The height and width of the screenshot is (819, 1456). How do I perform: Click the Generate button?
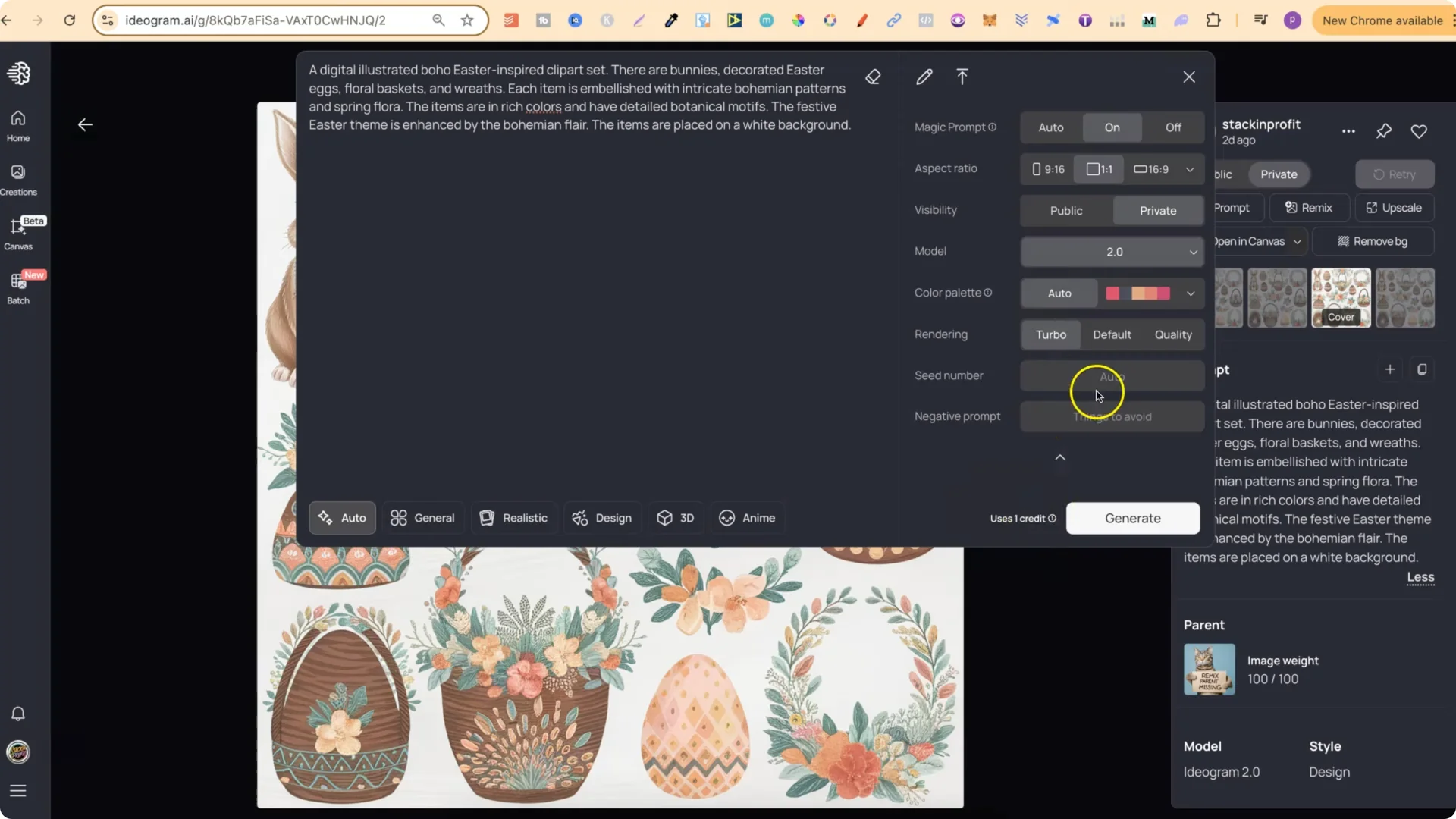tap(1133, 518)
